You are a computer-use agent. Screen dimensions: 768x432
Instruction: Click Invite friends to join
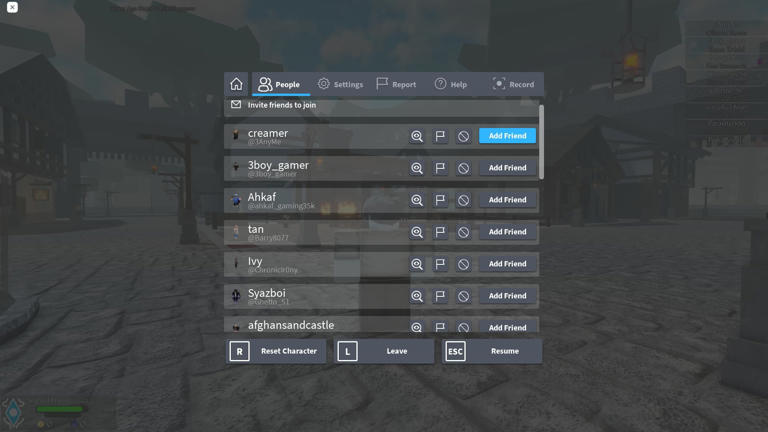coord(281,105)
